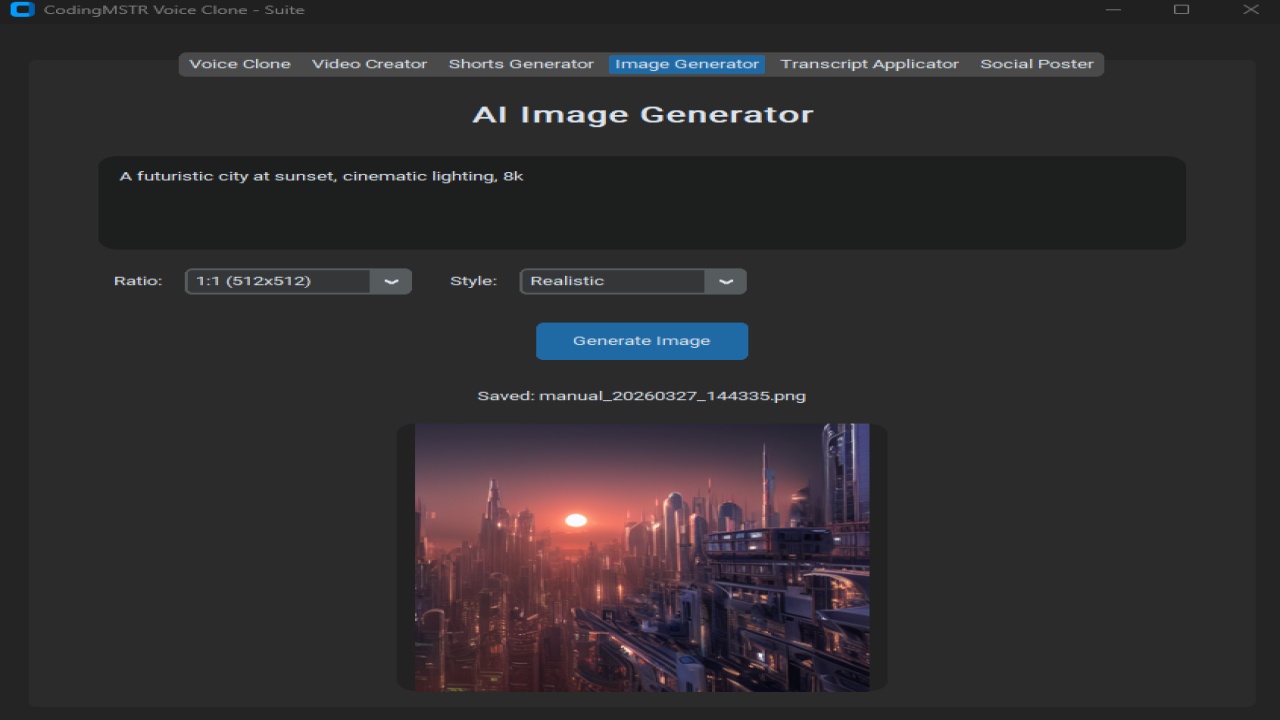Maximize the application window
The height and width of the screenshot is (720, 1280).
[1181, 10]
